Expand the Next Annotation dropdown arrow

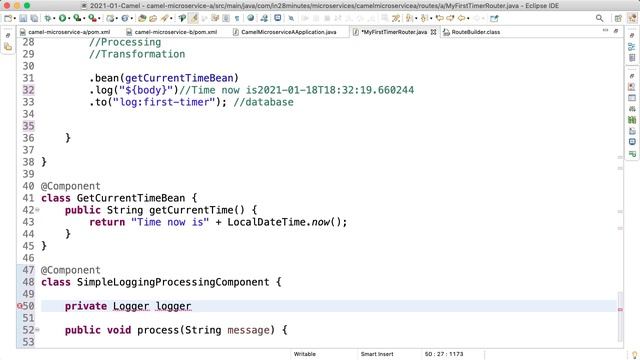click(x=416, y=18)
